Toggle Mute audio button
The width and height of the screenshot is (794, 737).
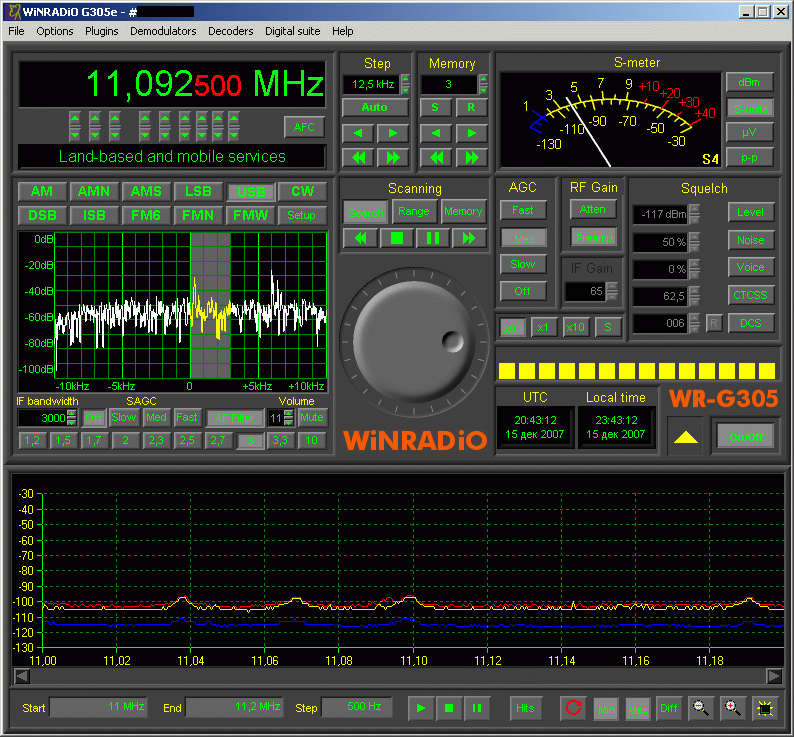click(x=311, y=417)
